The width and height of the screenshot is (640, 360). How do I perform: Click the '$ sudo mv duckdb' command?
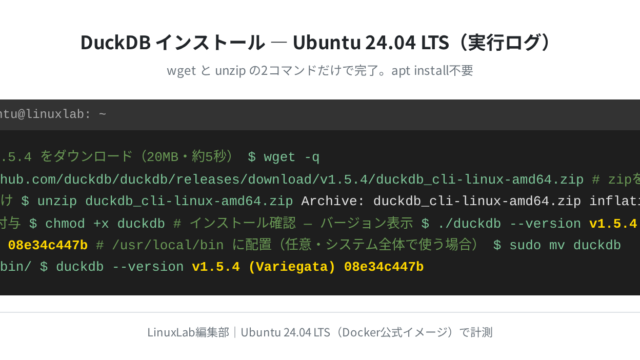click(557, 245)
